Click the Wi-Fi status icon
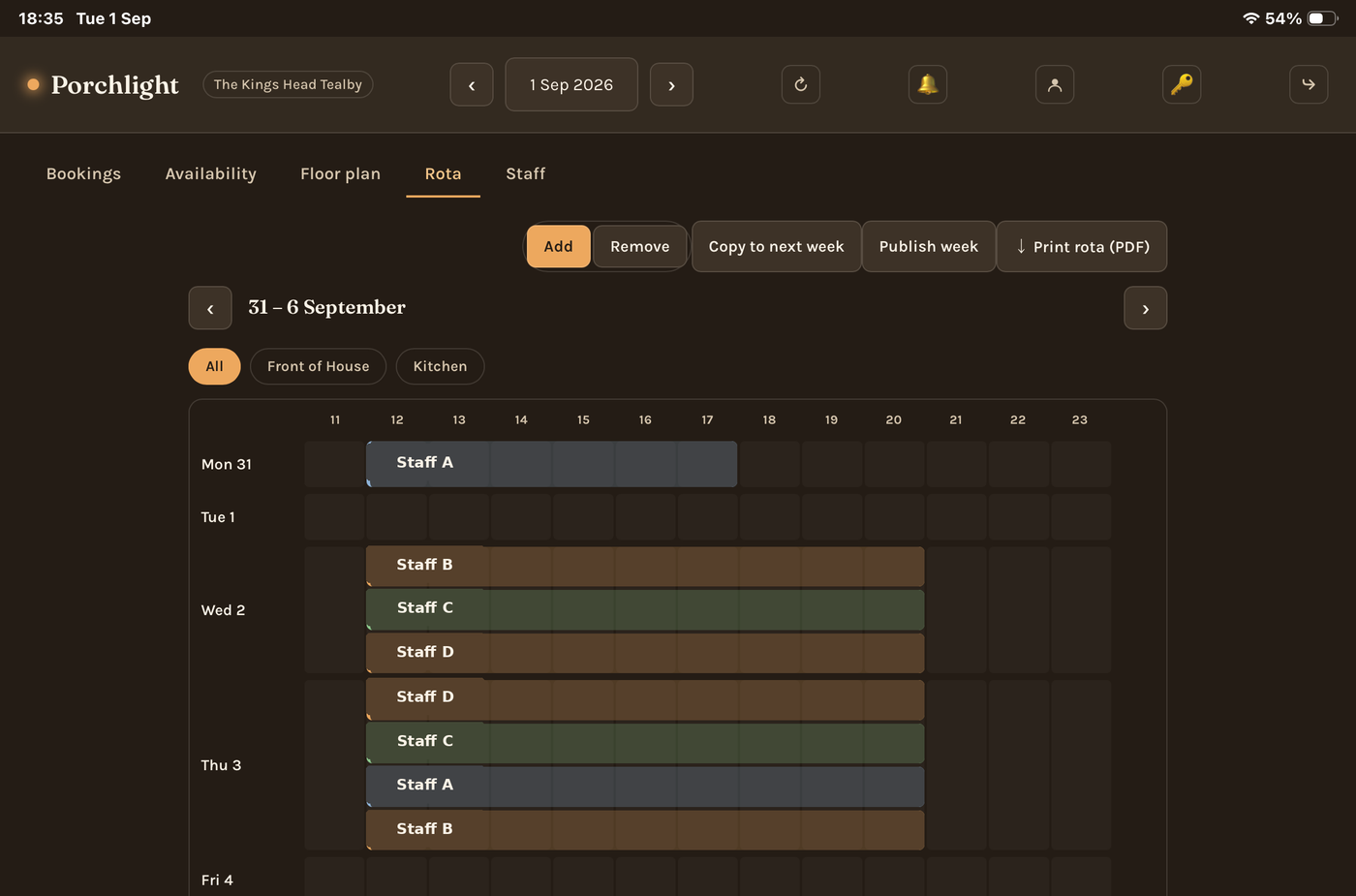 (1250, 18)
